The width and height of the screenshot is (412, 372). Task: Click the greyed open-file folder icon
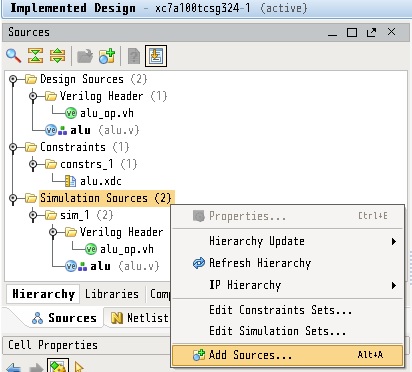(x=85, y=56)
